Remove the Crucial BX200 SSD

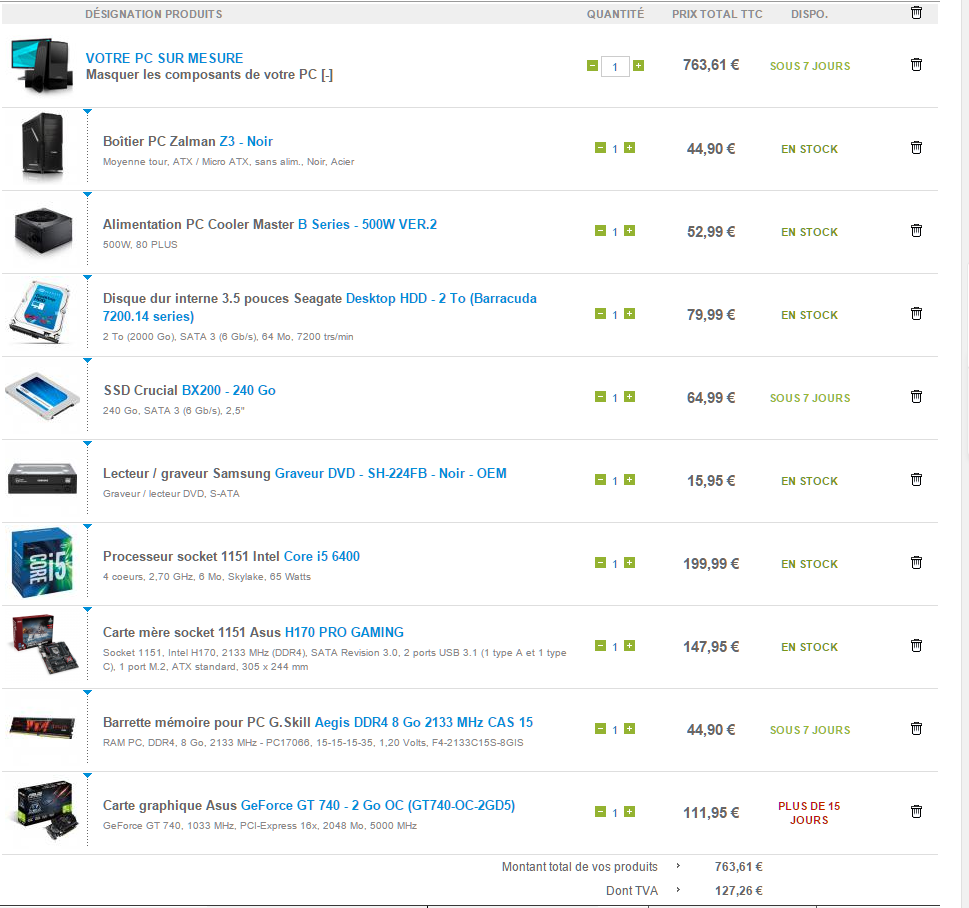pyautogui.click(x=916, y=397)
